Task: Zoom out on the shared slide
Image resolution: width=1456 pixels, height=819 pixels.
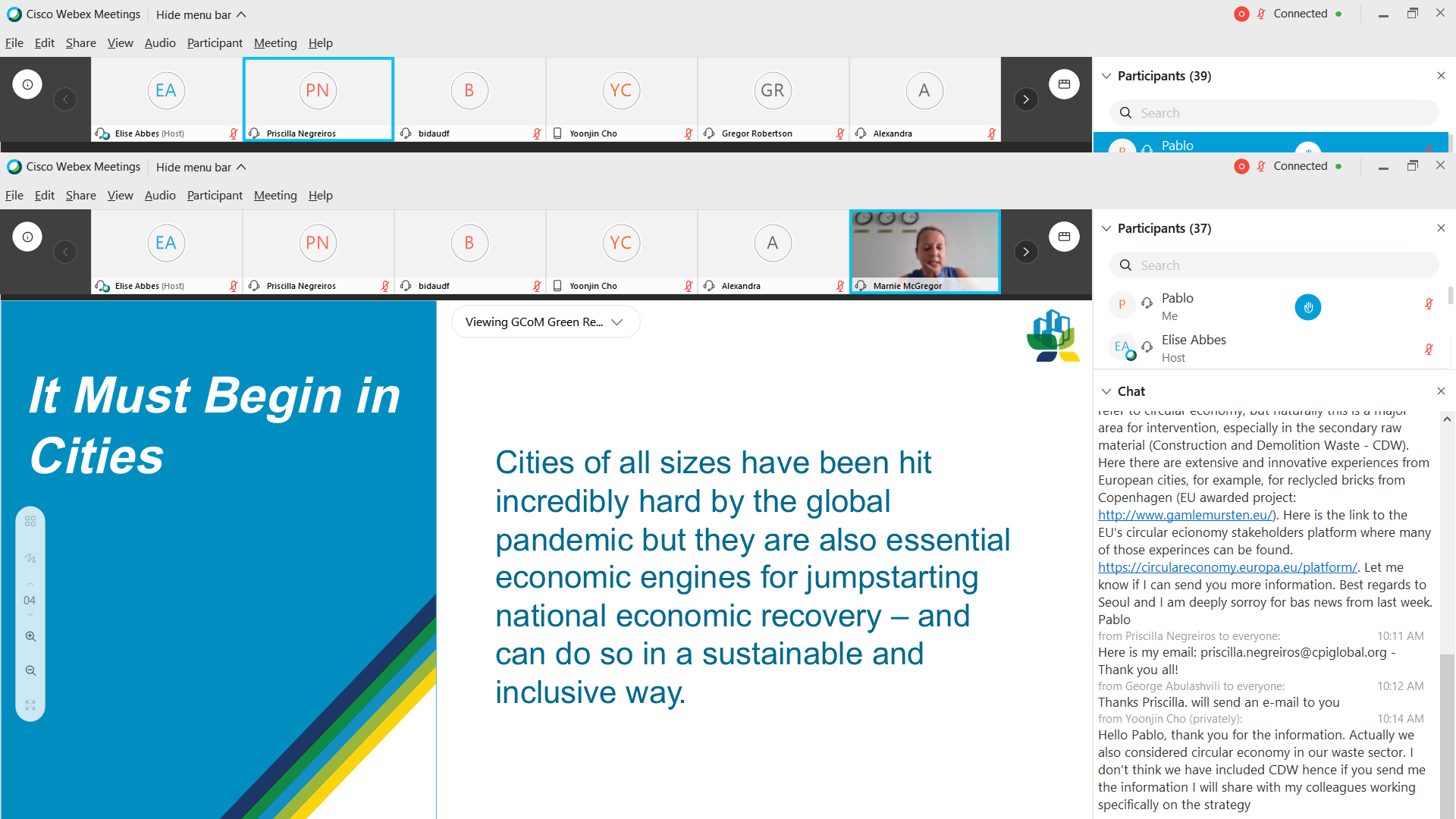Action: click(30, 671)
